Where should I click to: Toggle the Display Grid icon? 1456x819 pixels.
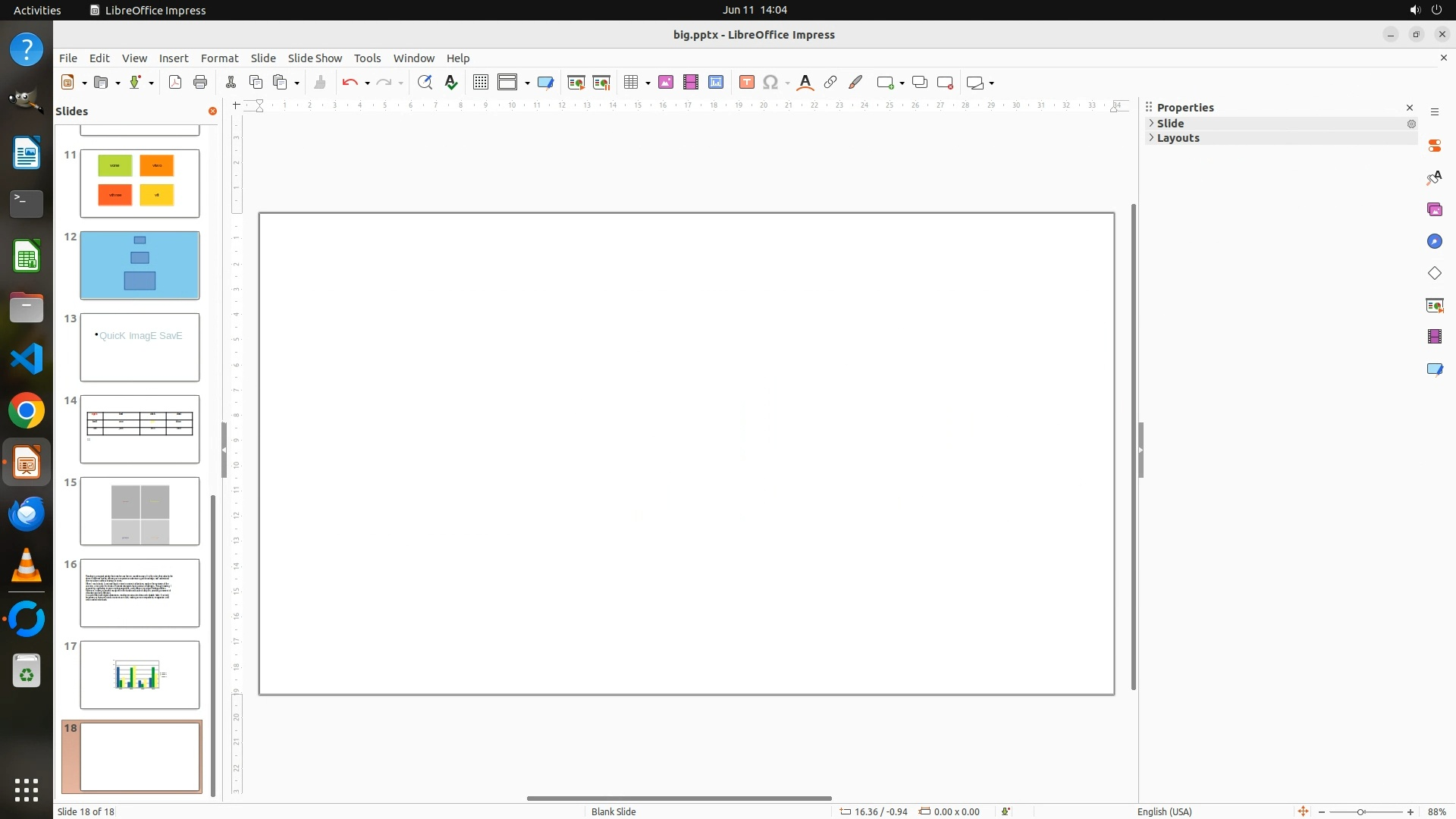(x=480, y=83)
